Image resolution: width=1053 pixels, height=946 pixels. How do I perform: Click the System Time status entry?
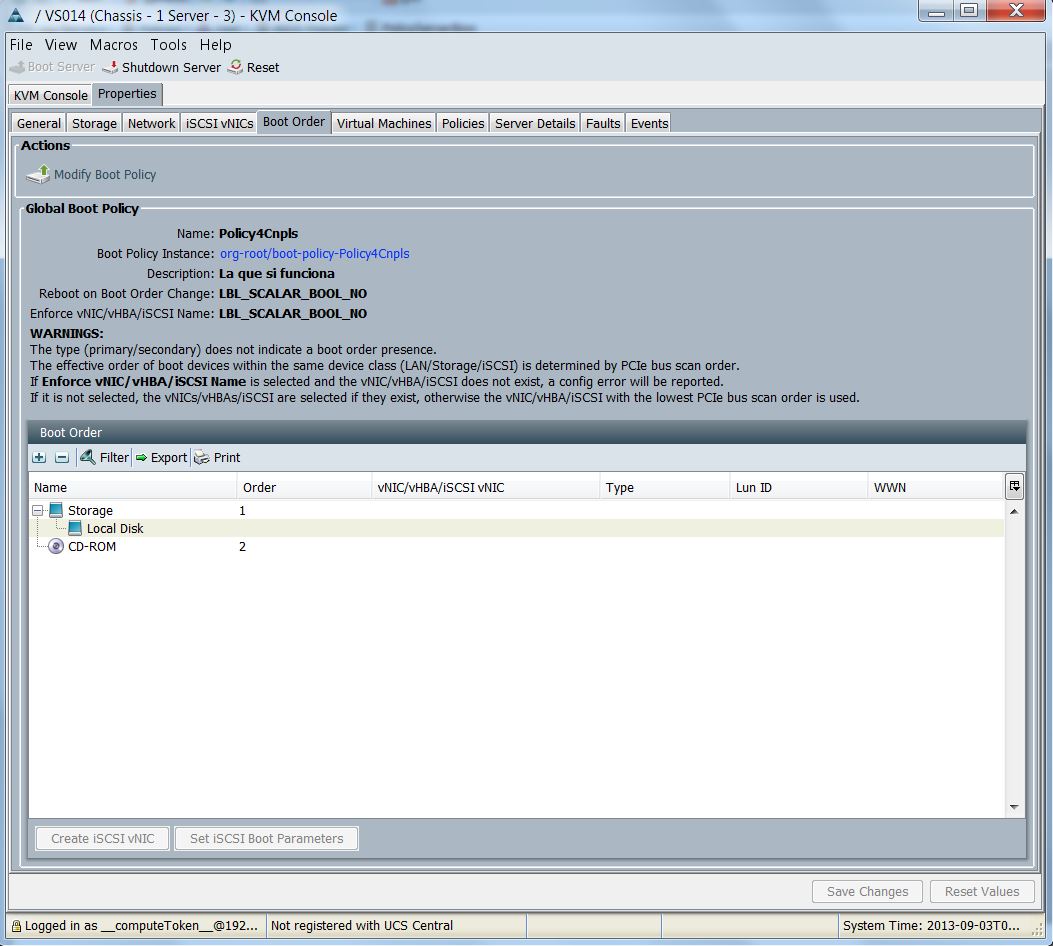(x=931, y=926)
